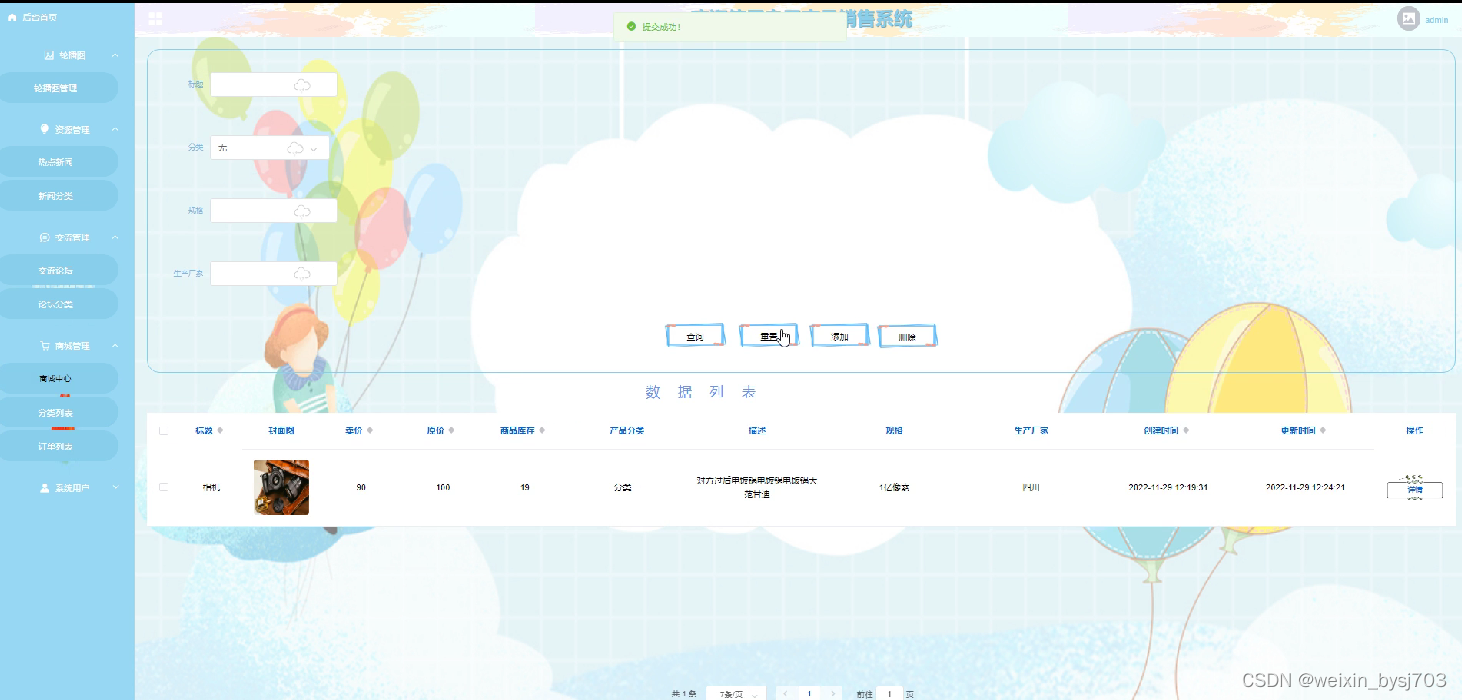Click the query 查询 button
Image resolution: width=1462 pixels, height=700 pixels.
click(x=695, y=336)
